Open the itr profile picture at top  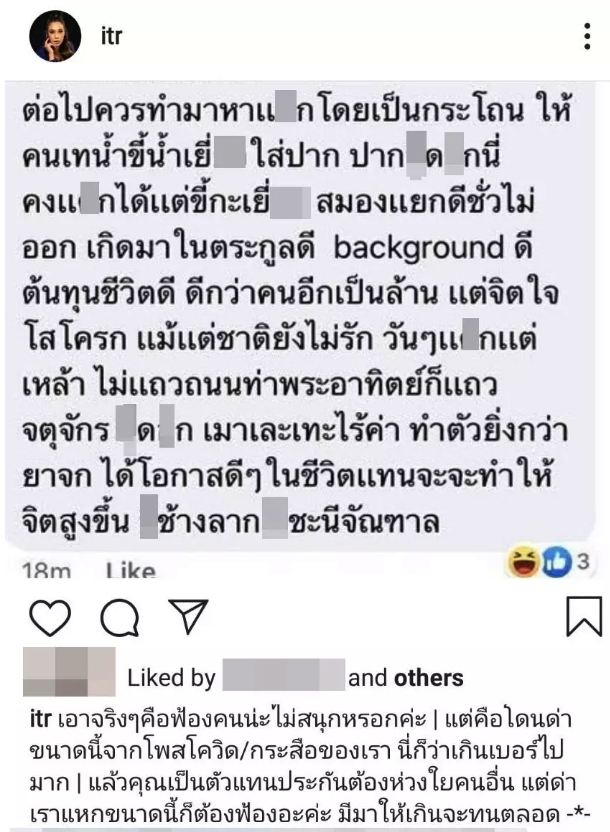(x=55, y=36)
